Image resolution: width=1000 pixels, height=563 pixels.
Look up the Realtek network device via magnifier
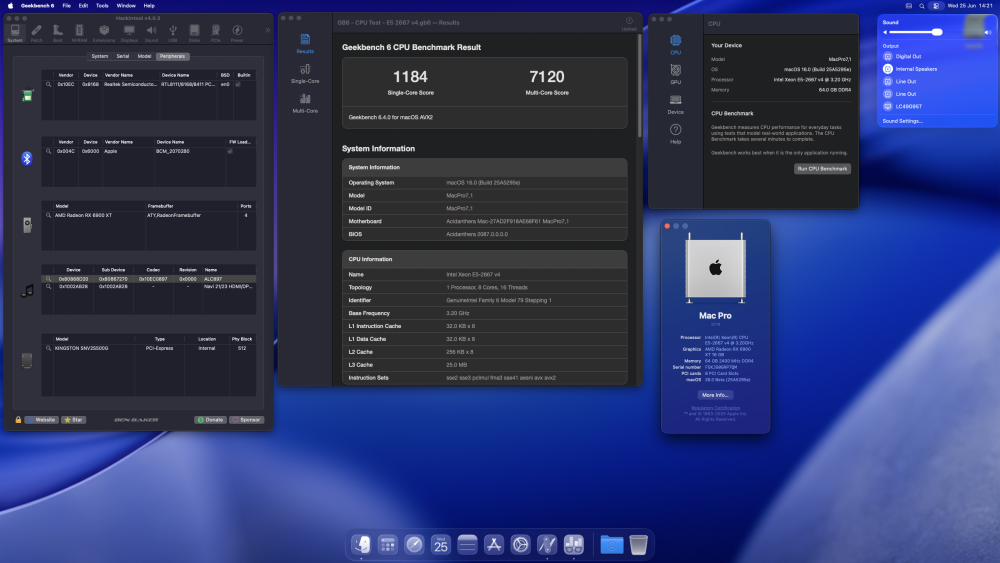click(x=48, y=84)
